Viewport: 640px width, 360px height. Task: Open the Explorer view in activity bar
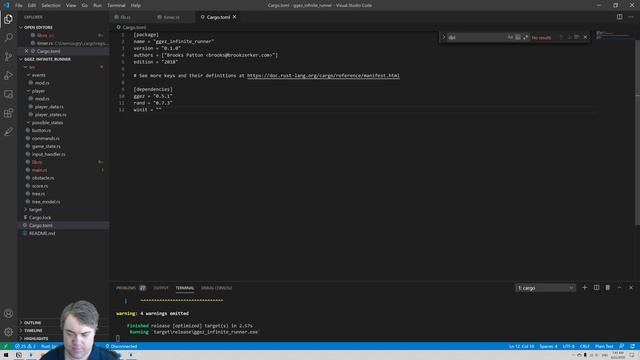(8, 19)
